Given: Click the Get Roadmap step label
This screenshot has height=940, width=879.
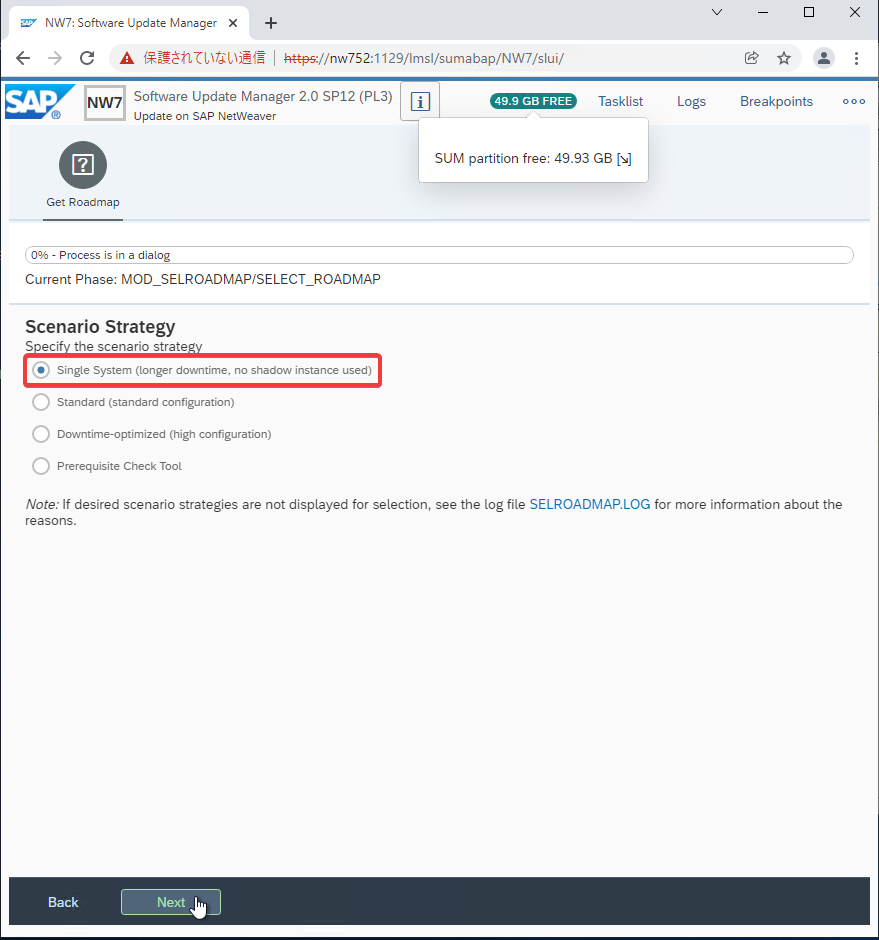Looking at the screenshot, I should (83, 203).
